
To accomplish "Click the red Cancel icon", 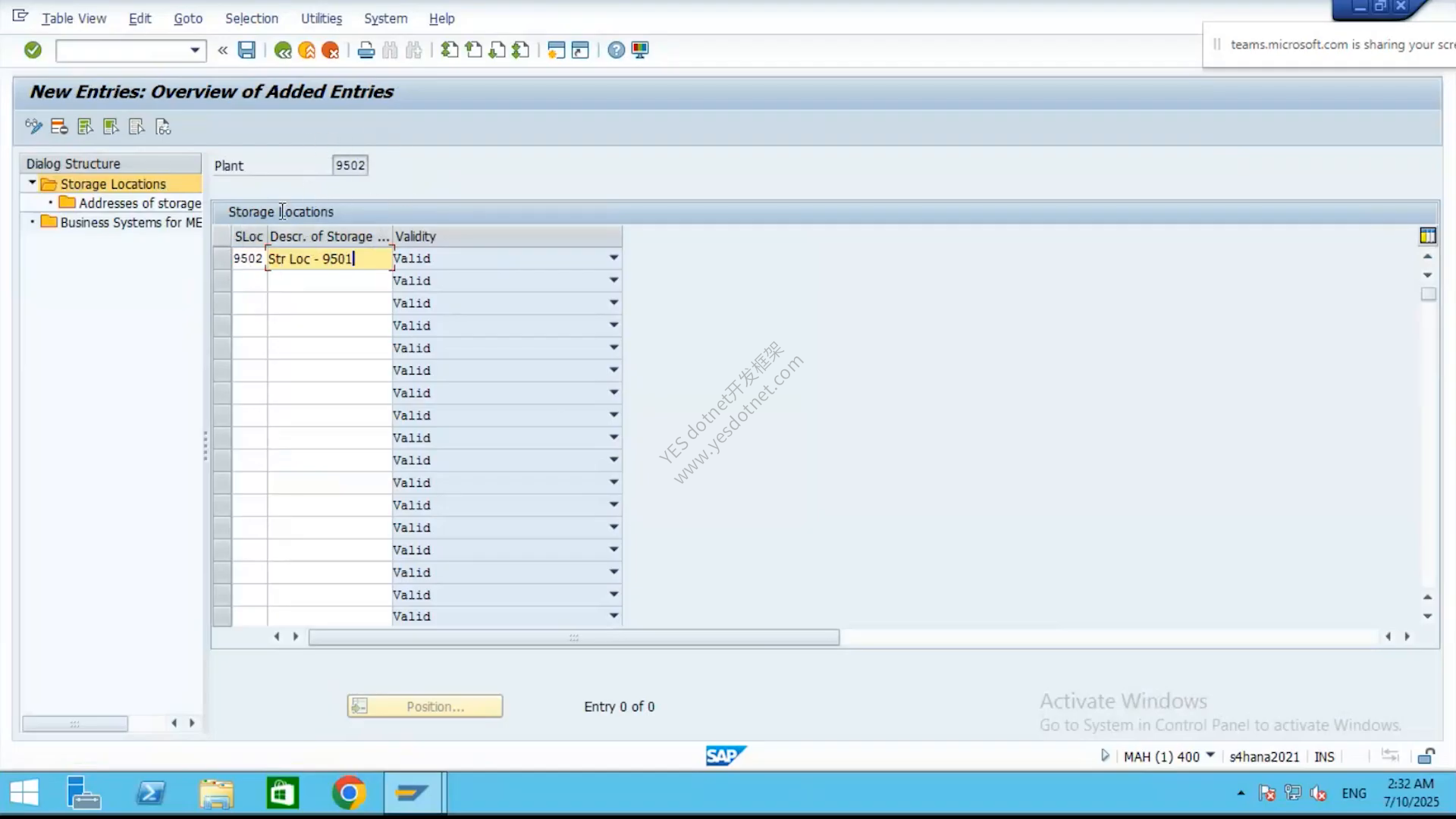I will click(330, 50).
